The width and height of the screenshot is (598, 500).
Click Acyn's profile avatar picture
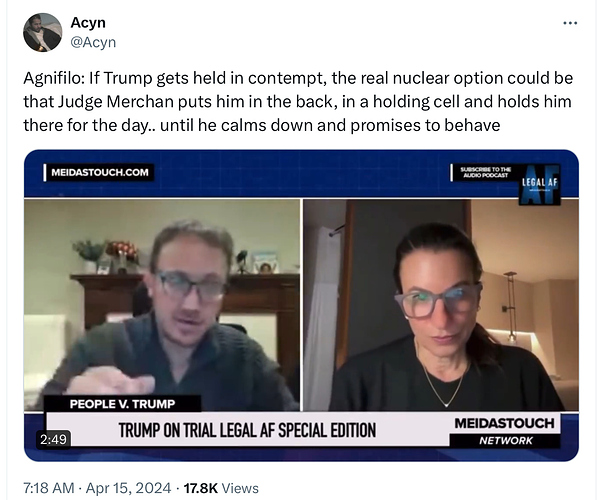42,32
